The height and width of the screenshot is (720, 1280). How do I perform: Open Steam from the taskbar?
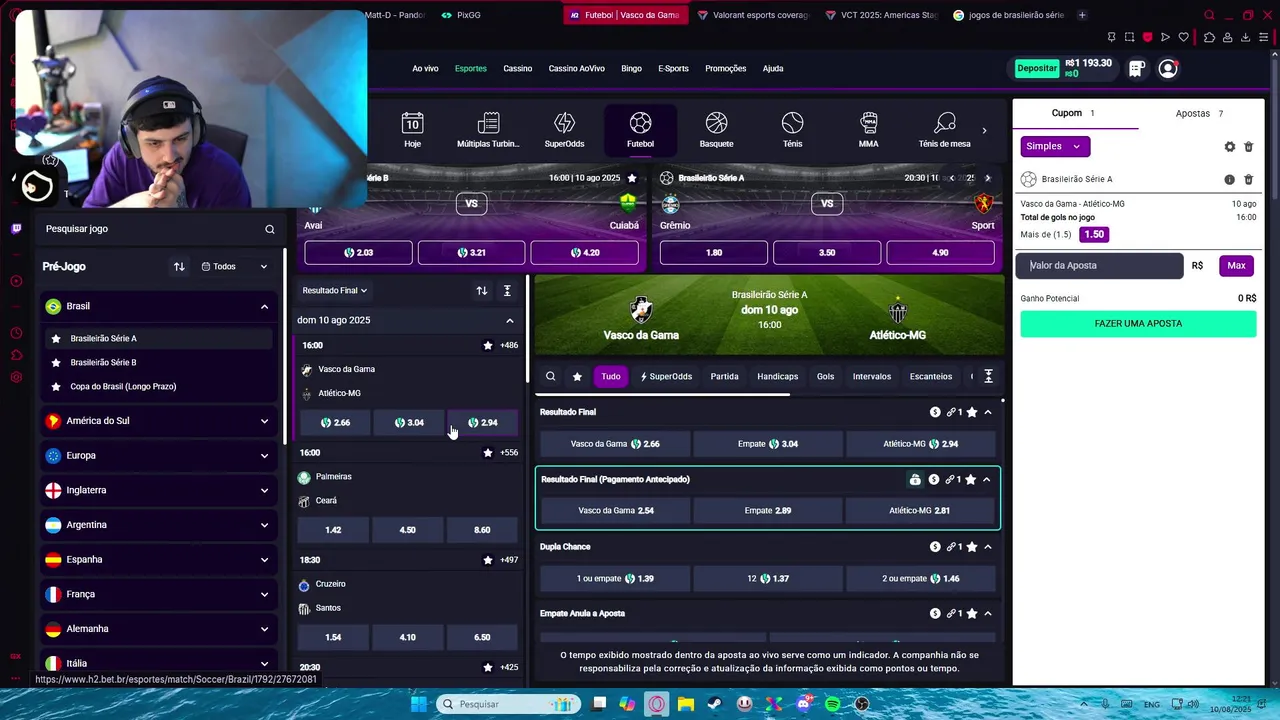click(715, 704)
